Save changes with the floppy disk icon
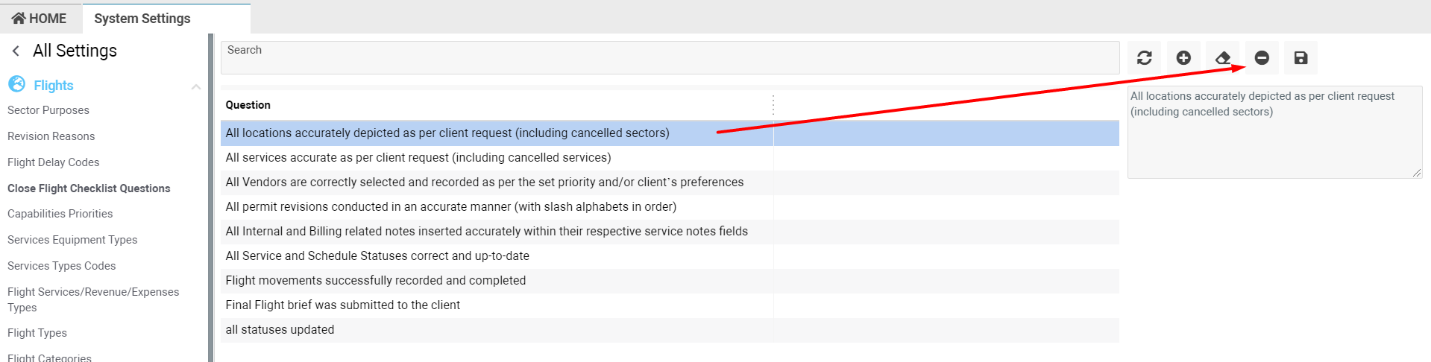 [x=1301, y=58]
